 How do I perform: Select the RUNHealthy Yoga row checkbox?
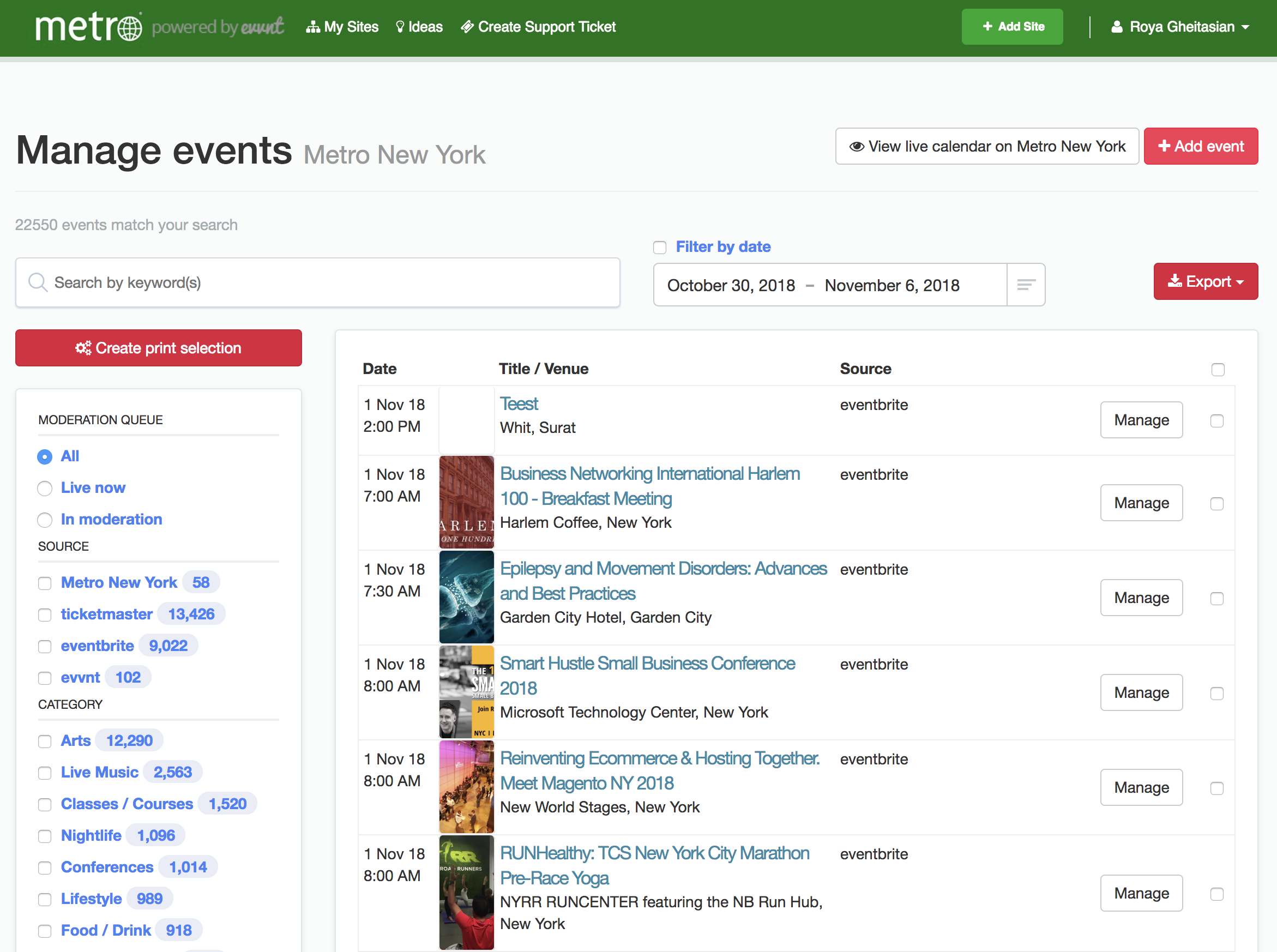pos(1216,894)
